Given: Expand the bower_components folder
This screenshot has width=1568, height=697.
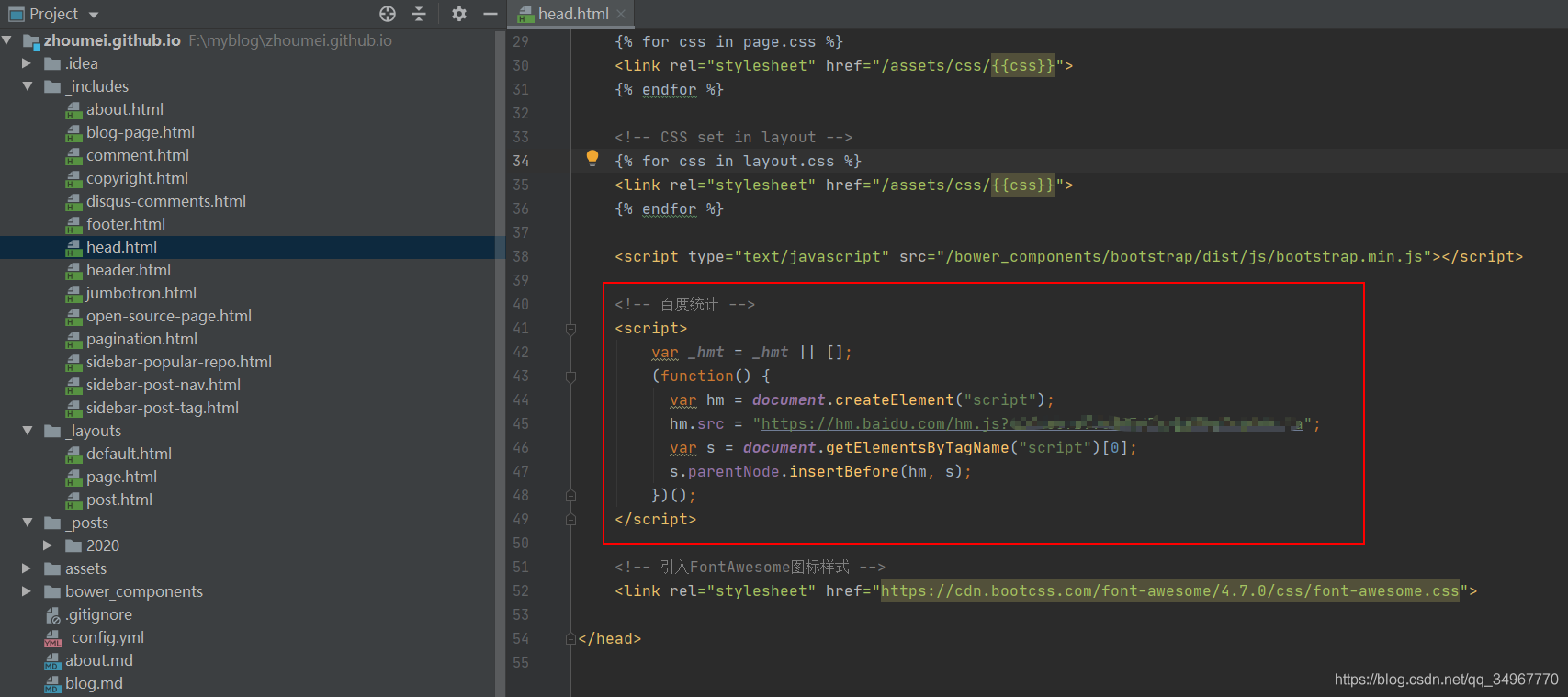Looking at the screenshot, I should coord(27,591).
